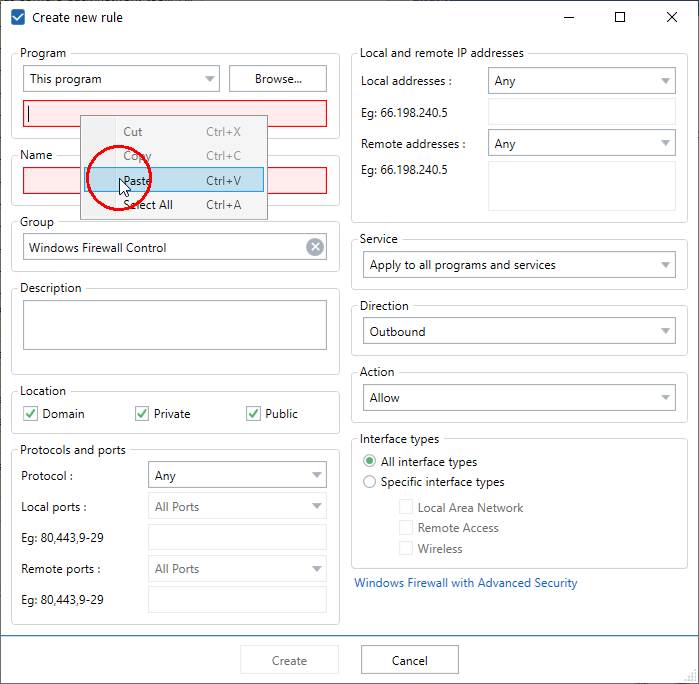The height and width of the screenshot is (684, 699).
Task: Select All interface types radio button
Action: point(370,462)
